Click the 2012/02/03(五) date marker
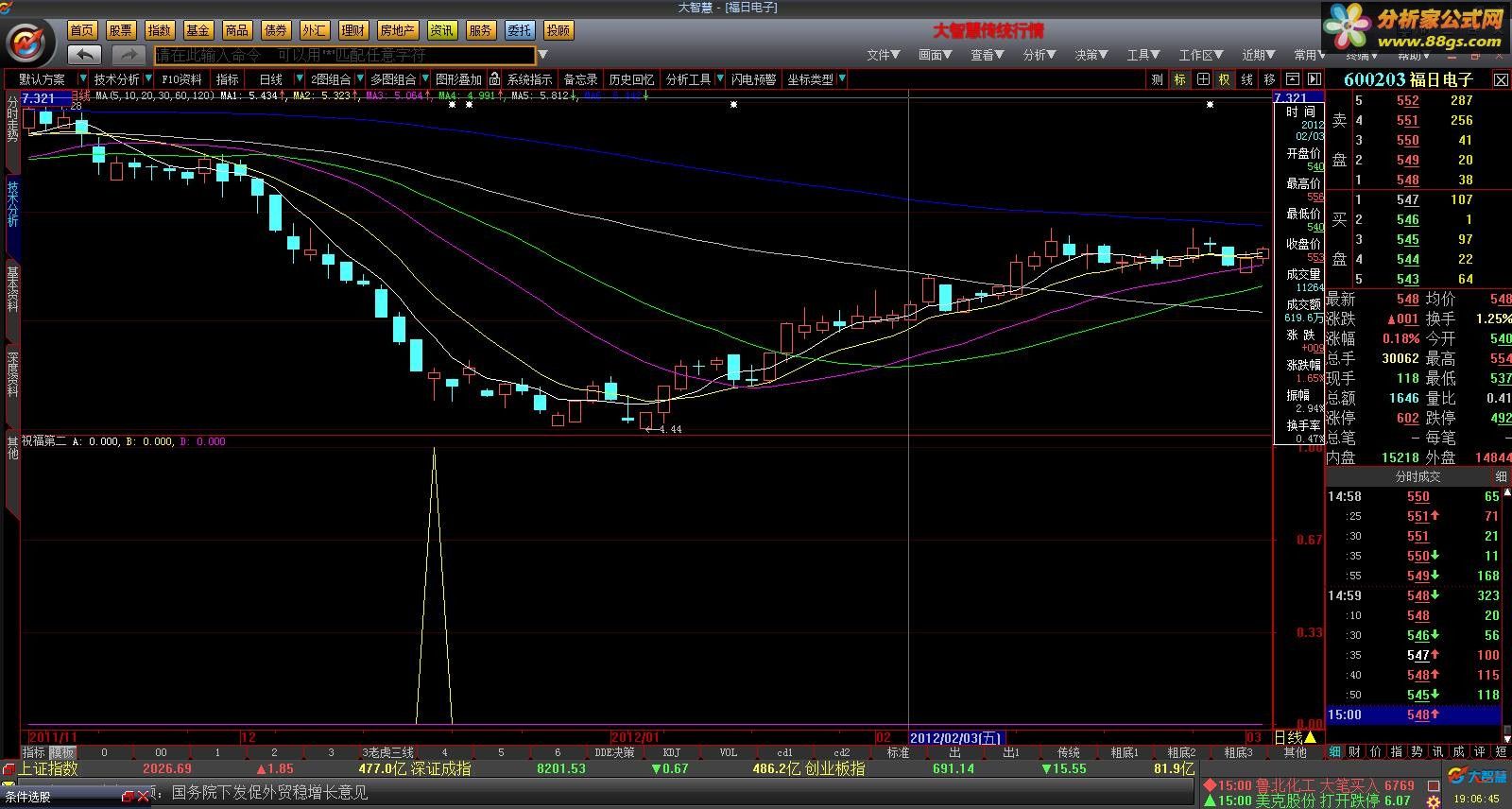 955,737
